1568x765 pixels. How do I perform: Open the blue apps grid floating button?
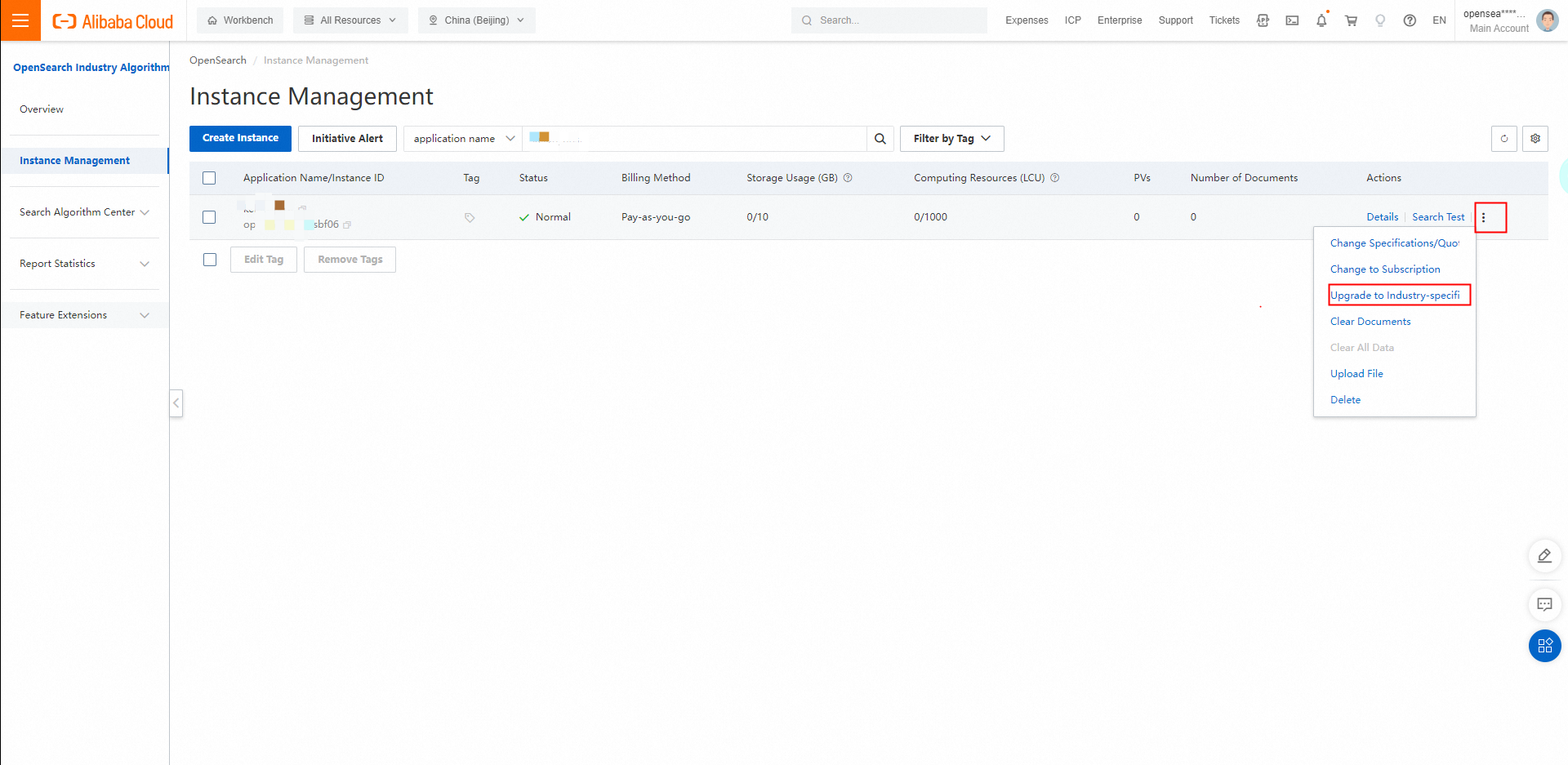[x=1544, y=646]
